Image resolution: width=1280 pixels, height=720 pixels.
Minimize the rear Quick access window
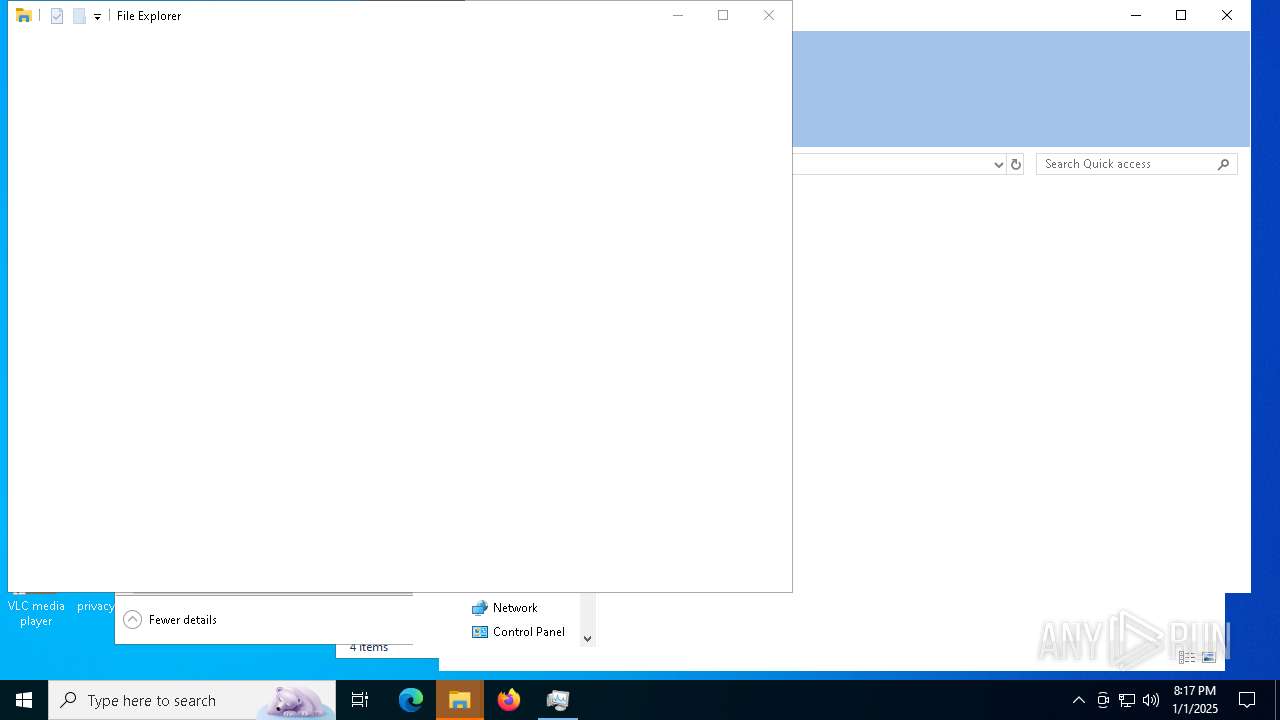(1136, 15)
